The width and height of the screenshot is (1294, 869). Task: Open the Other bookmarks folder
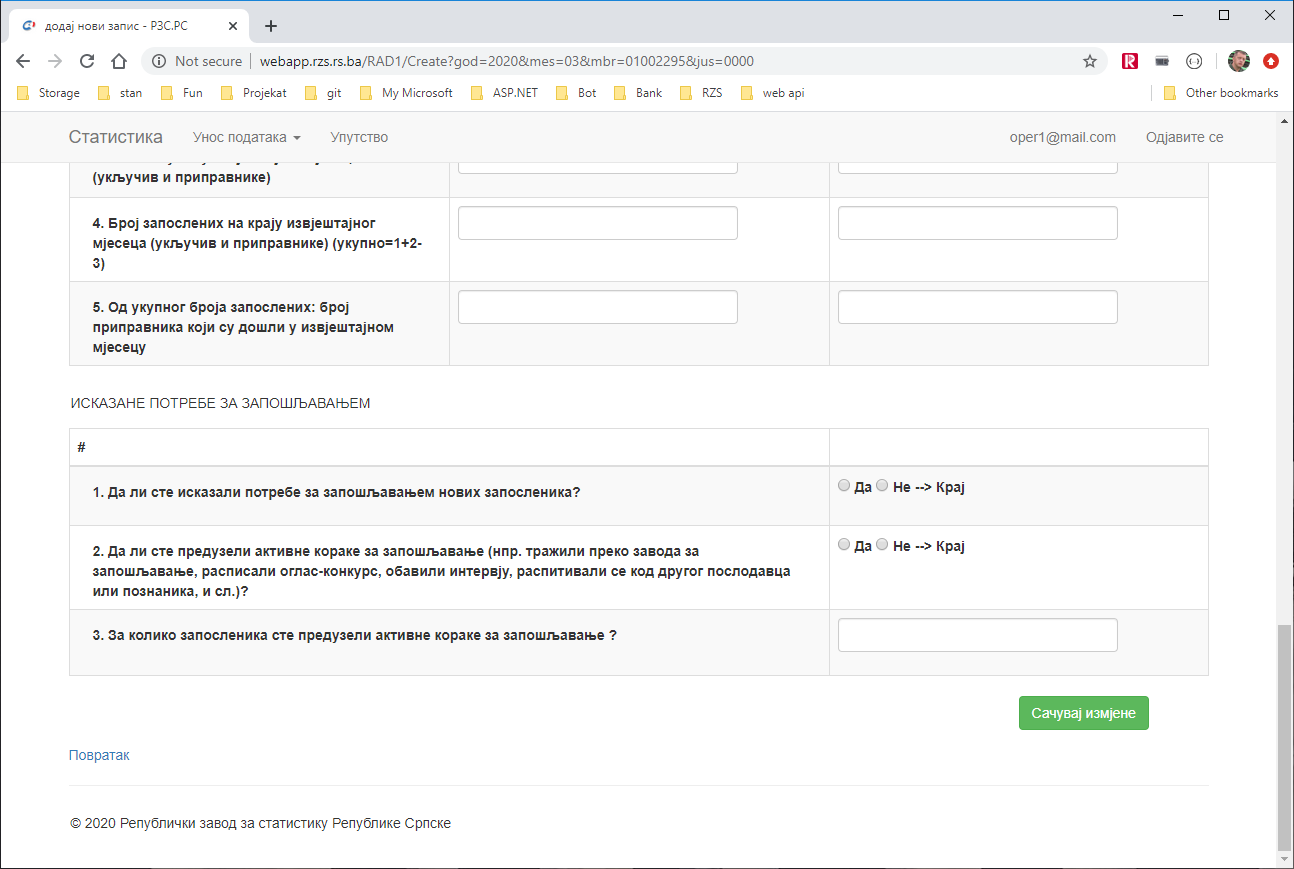pos(1221,93)
